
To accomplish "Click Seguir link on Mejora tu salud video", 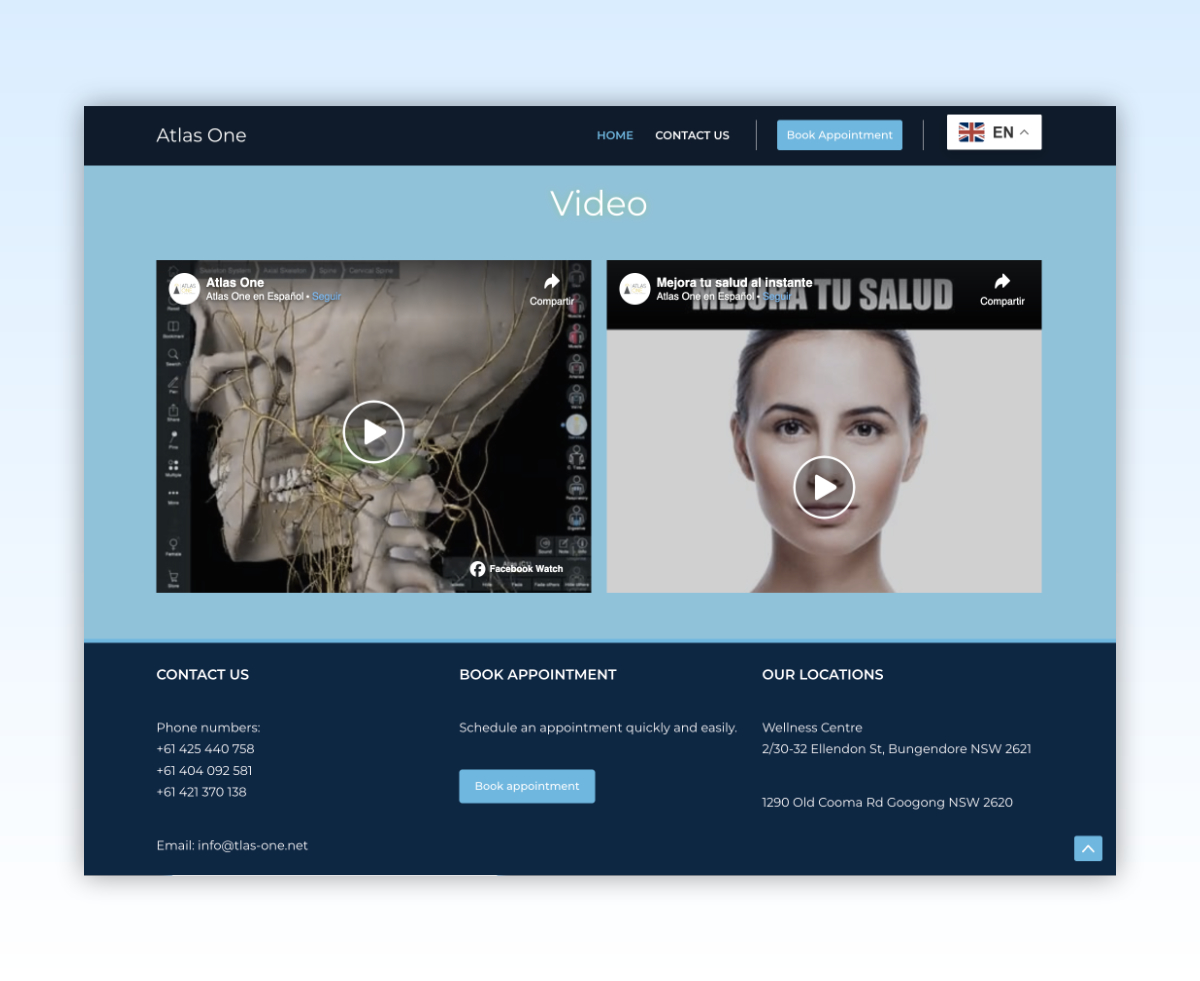I will pos(777,297).
